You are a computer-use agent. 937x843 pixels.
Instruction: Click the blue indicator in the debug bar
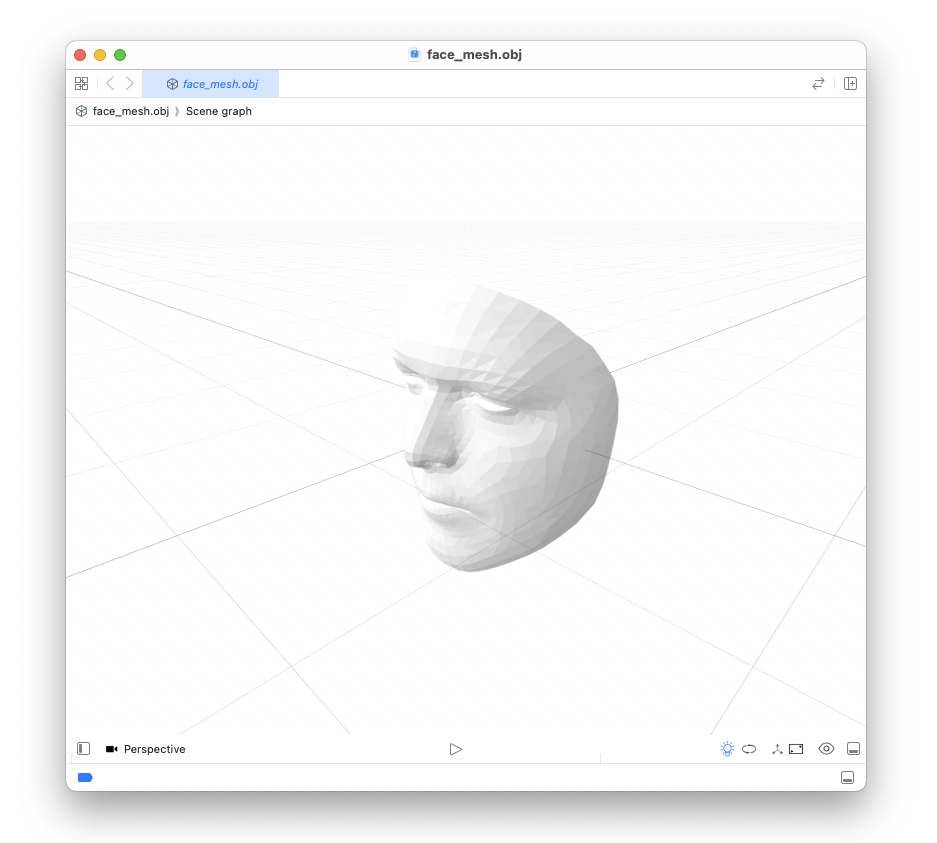[85, 777]
